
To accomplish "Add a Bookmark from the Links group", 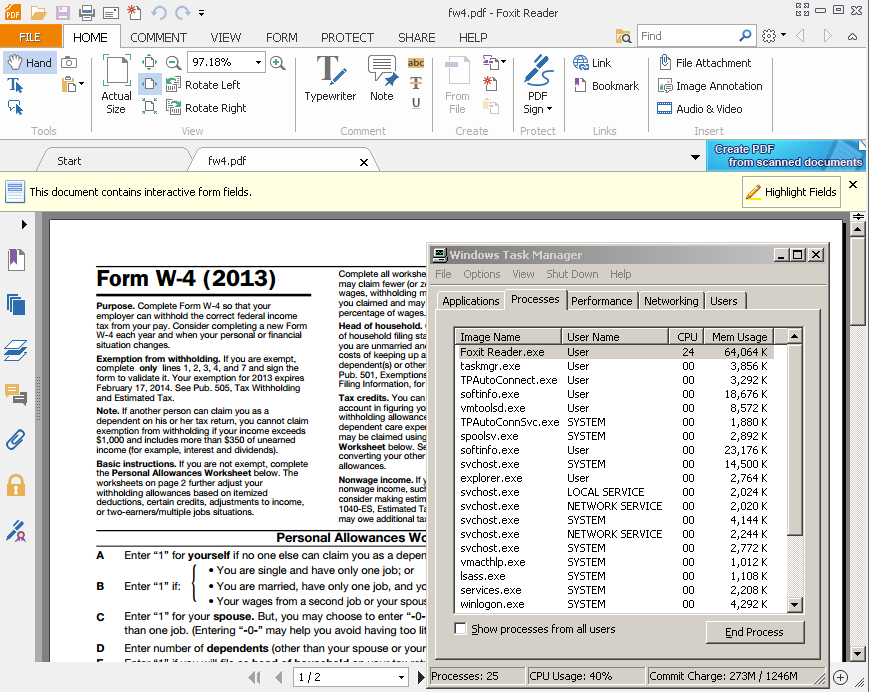I will point(606,86).
